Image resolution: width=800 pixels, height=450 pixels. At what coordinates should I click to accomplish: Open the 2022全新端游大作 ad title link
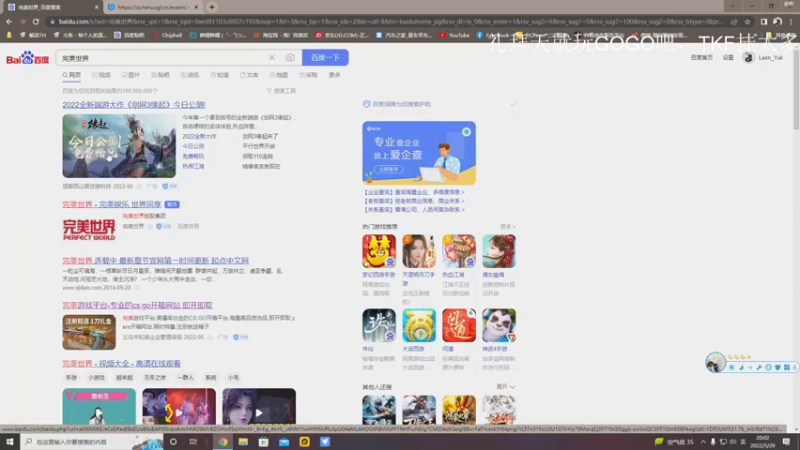pos(134,105)
